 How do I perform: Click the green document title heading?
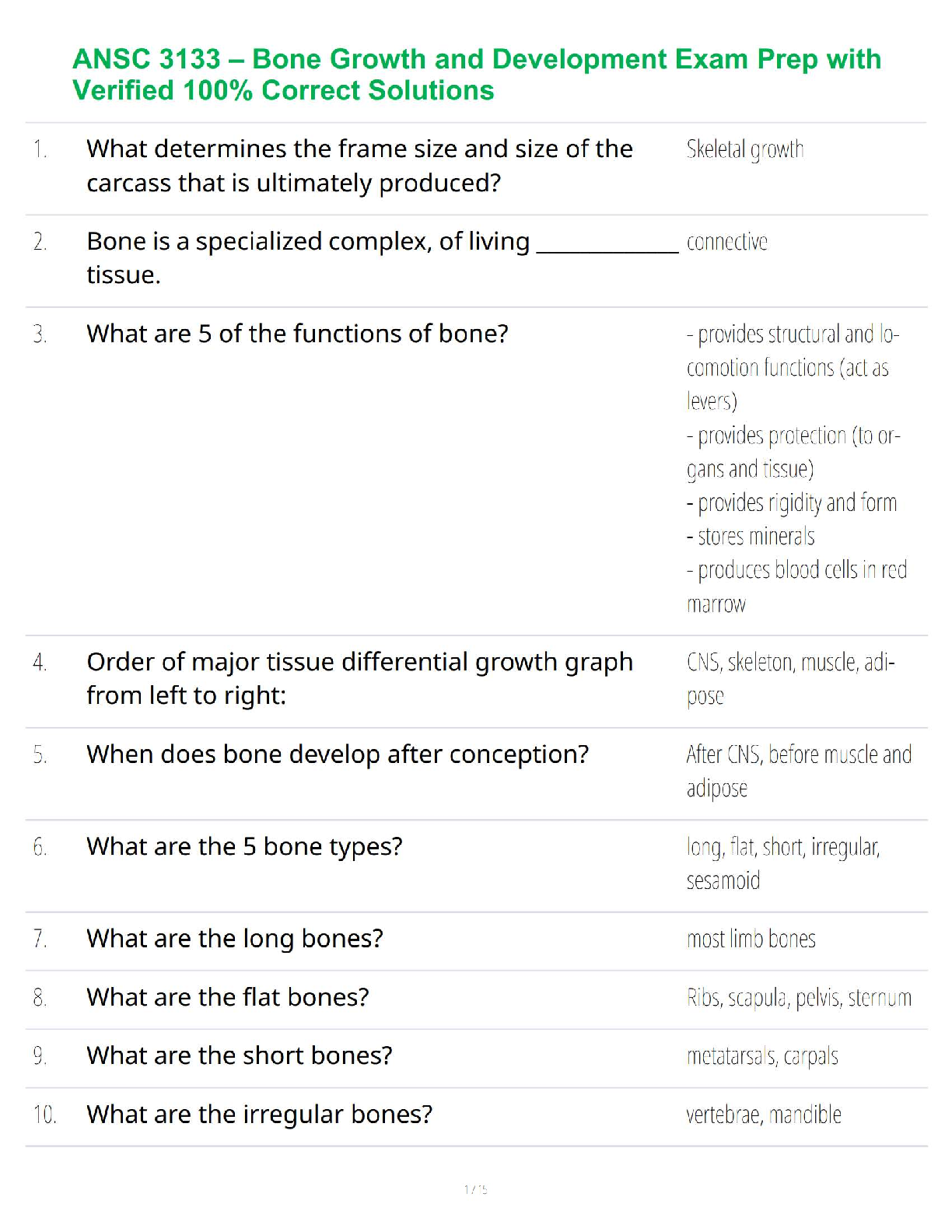(476, 75)
